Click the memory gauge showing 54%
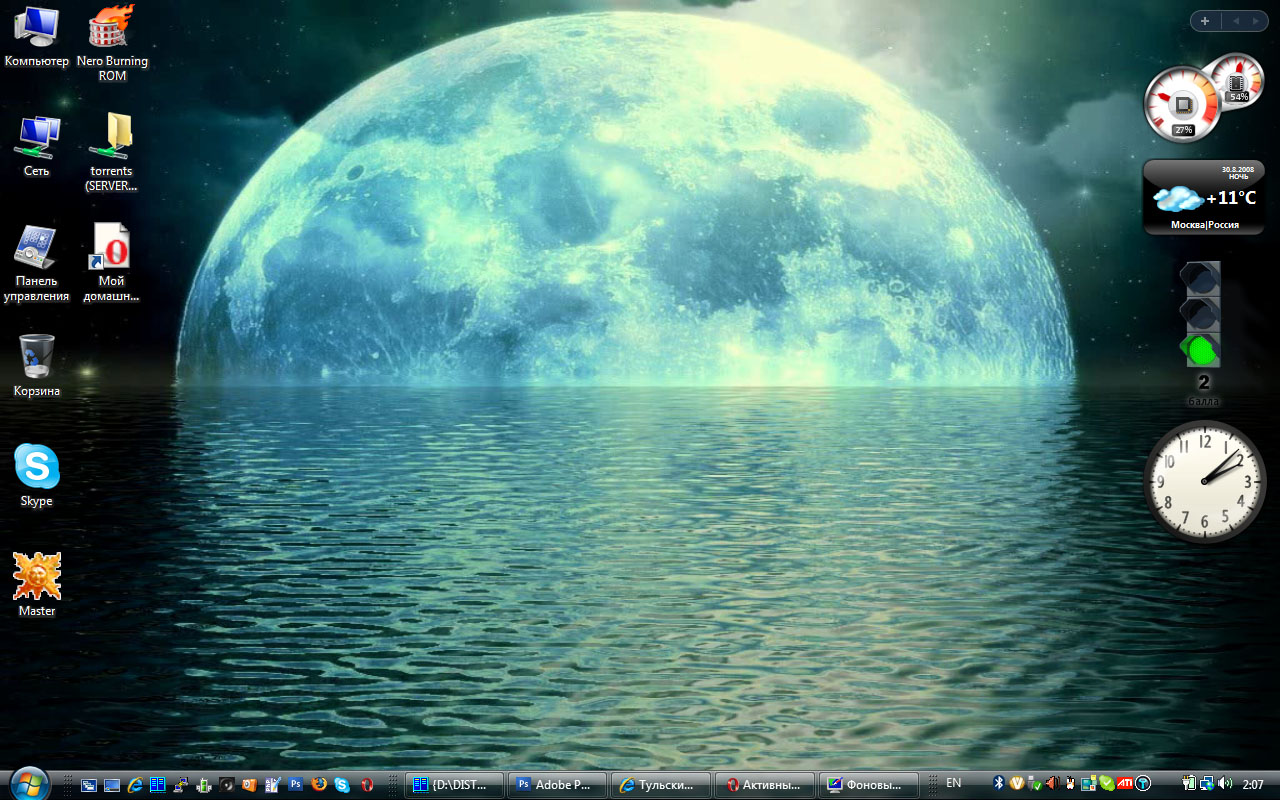 (x=1238, y=82)
